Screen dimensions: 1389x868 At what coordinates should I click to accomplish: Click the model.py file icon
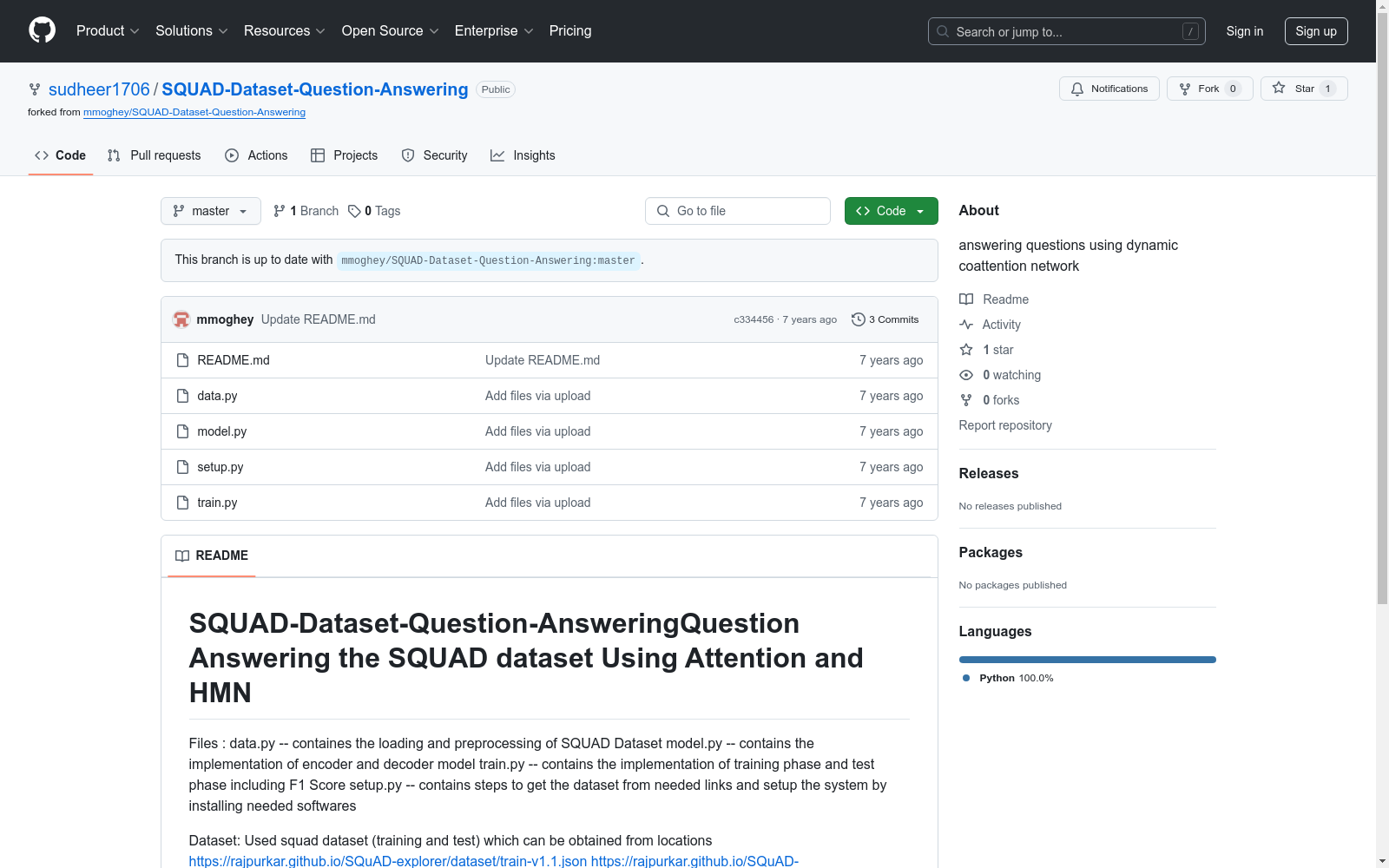pos(182,431)
